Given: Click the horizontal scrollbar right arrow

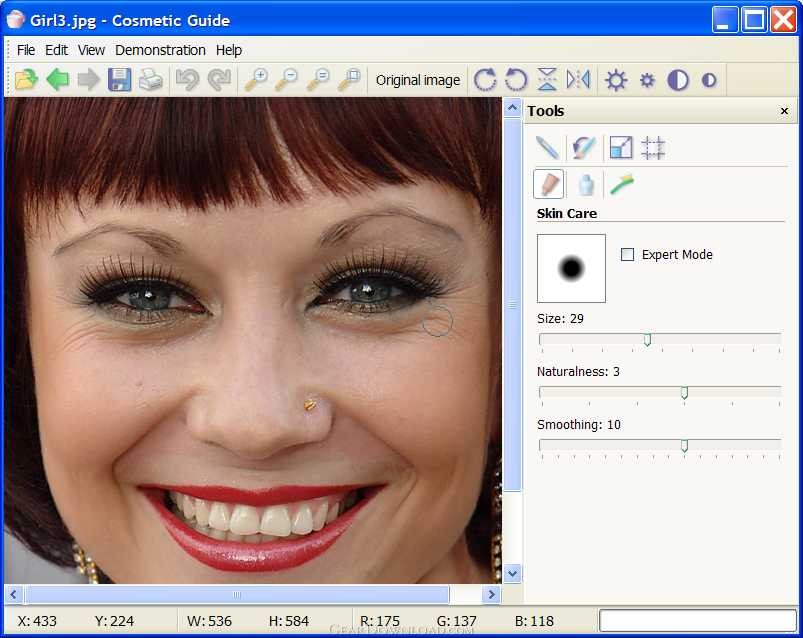Looking at the screenshot, I should coord(492,594).
